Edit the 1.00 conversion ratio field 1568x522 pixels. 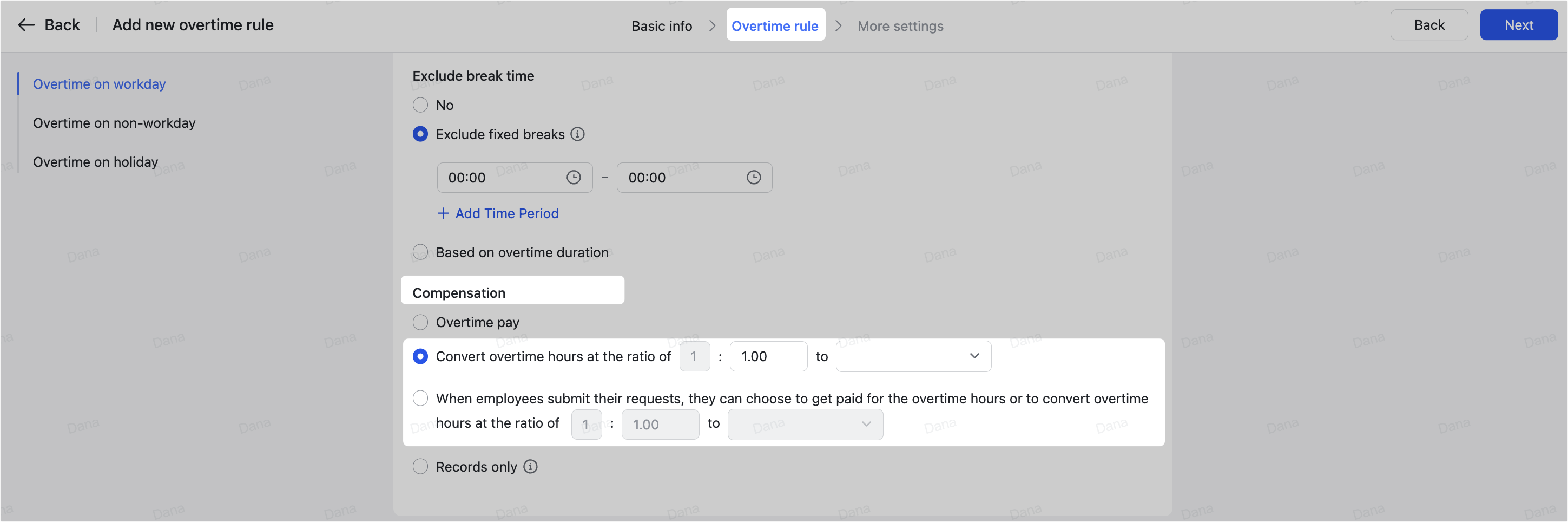point(768,356)
